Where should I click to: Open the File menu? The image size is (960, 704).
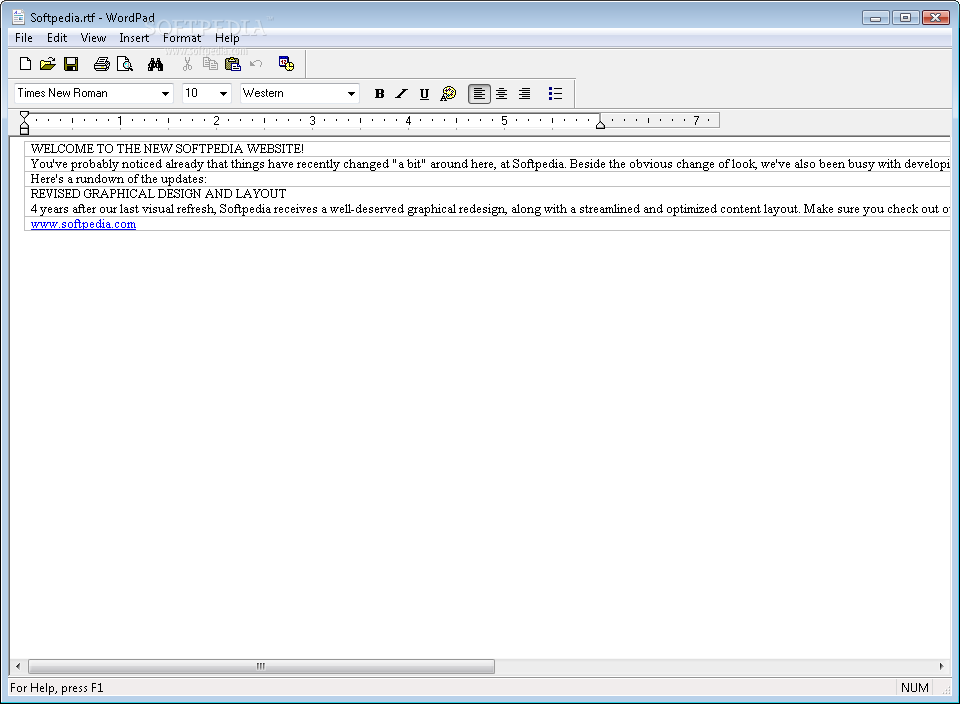click(x=24, y=38)
